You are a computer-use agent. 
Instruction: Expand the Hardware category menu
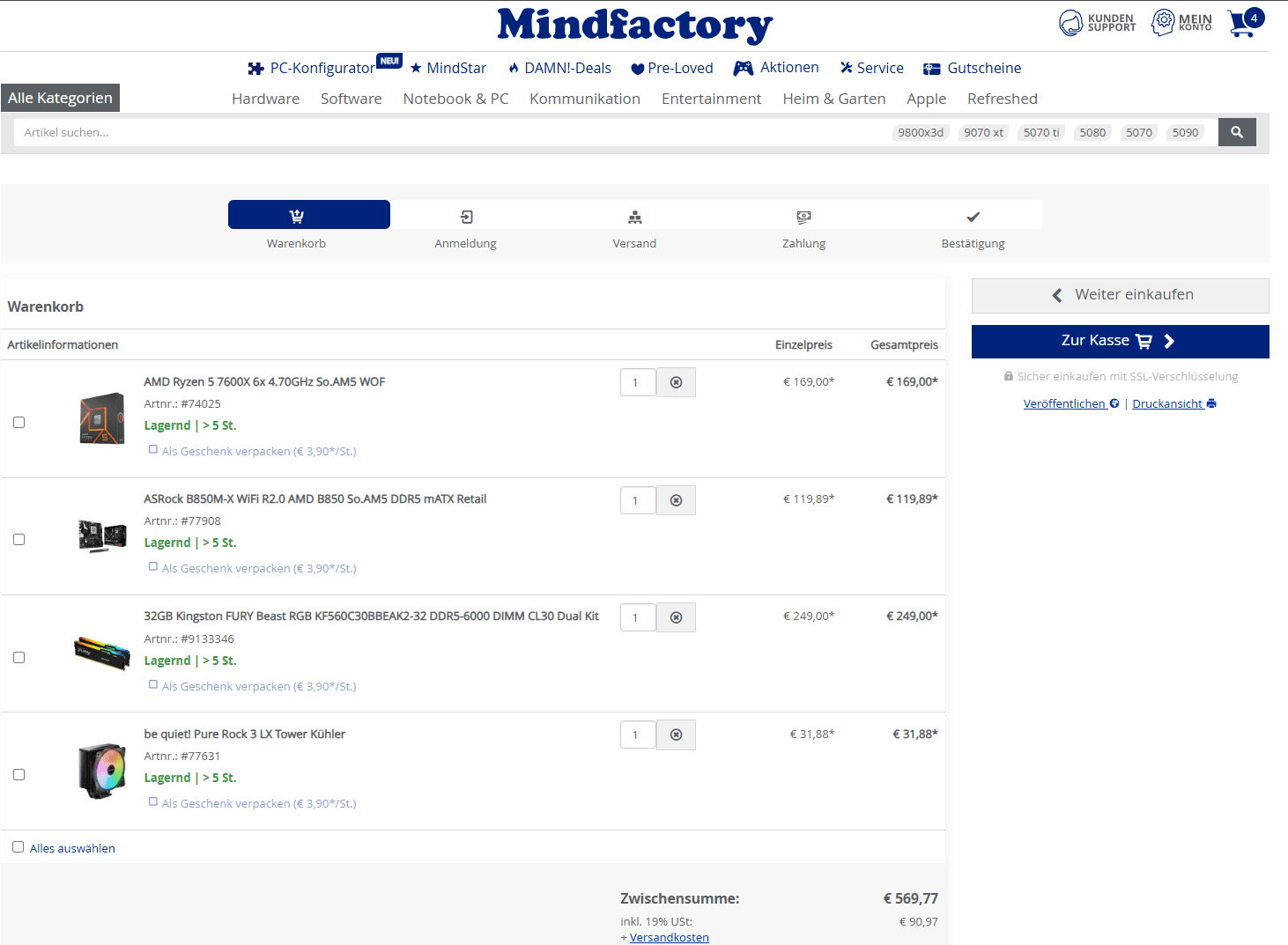coord(265,98)
